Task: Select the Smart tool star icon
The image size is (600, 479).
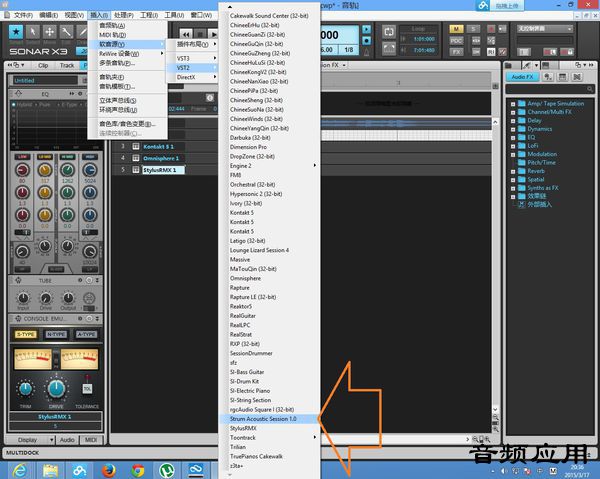Action: click(x=16, y=32)
